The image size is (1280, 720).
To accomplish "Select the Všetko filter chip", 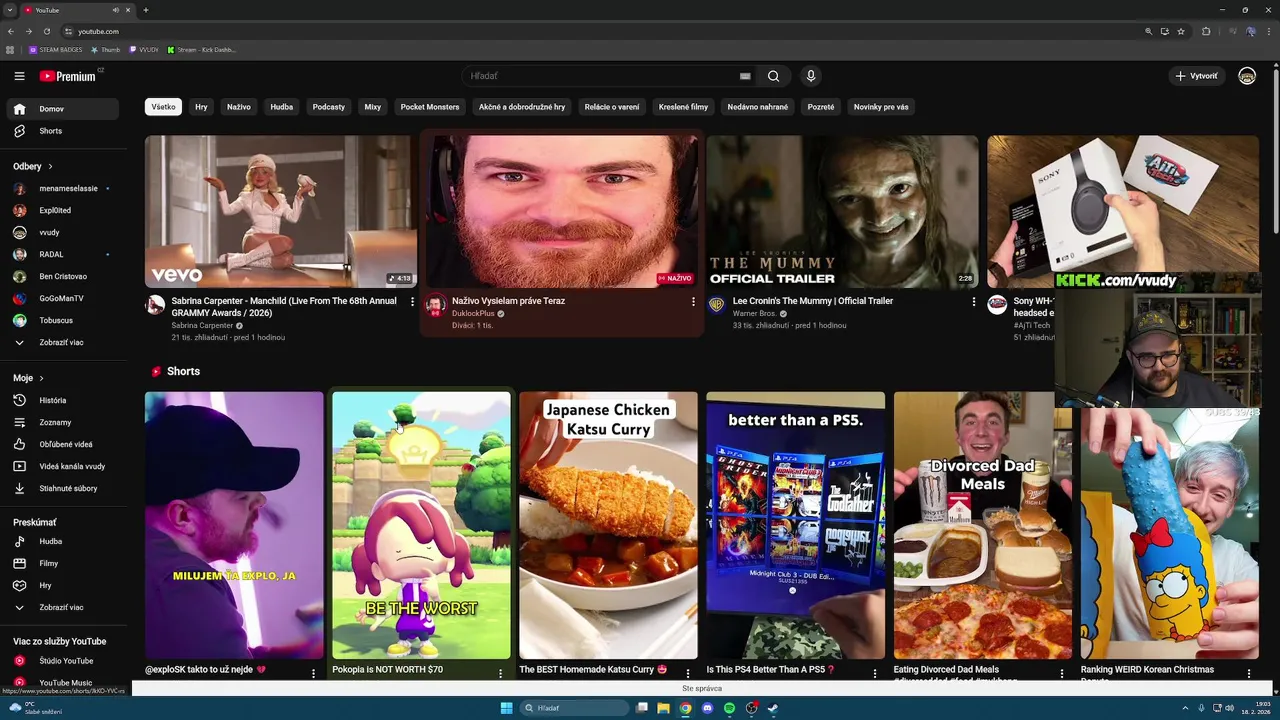I will [163, 107].
